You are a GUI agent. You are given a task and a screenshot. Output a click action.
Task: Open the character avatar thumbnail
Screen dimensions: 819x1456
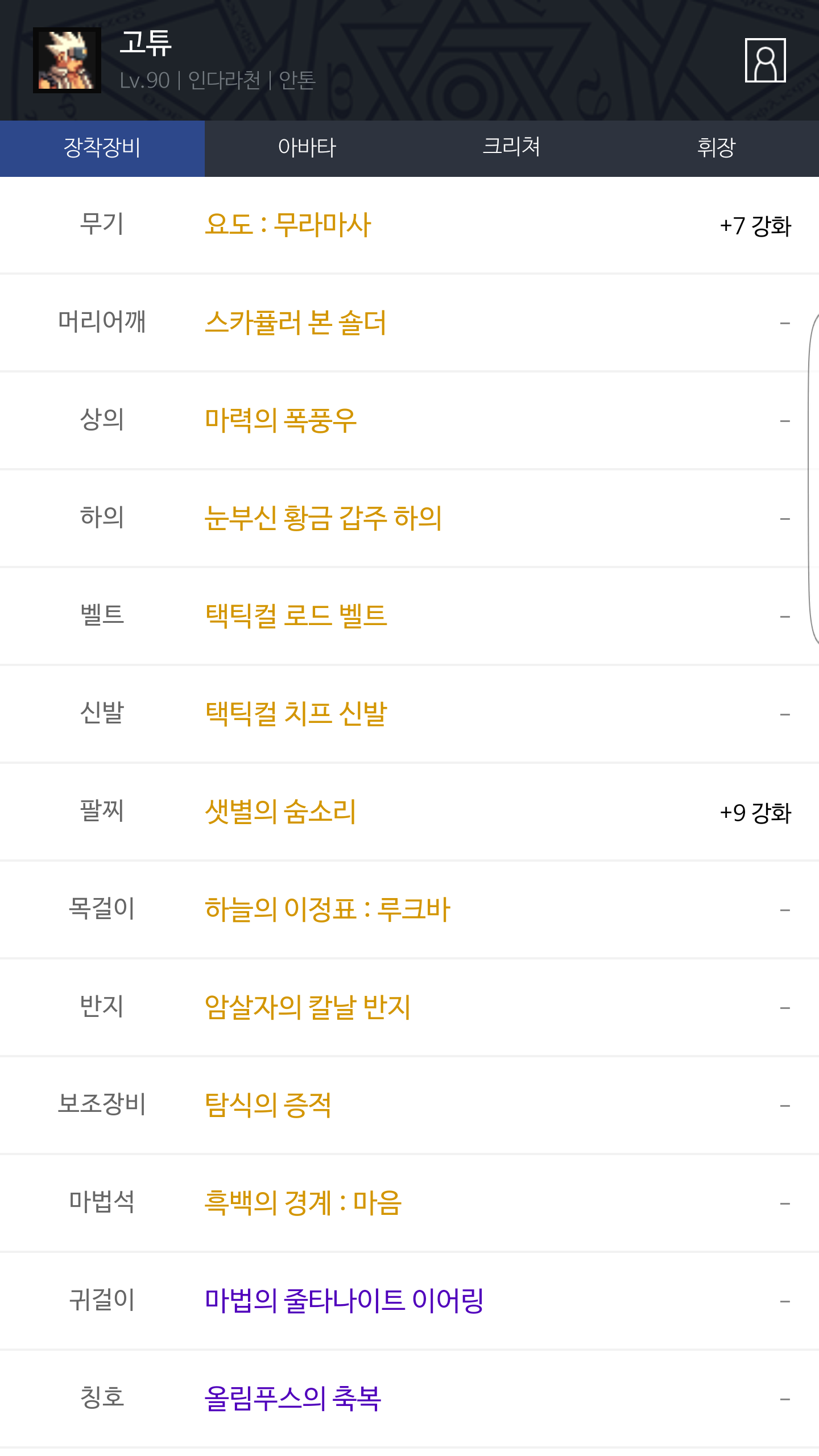tap(67, 60)
